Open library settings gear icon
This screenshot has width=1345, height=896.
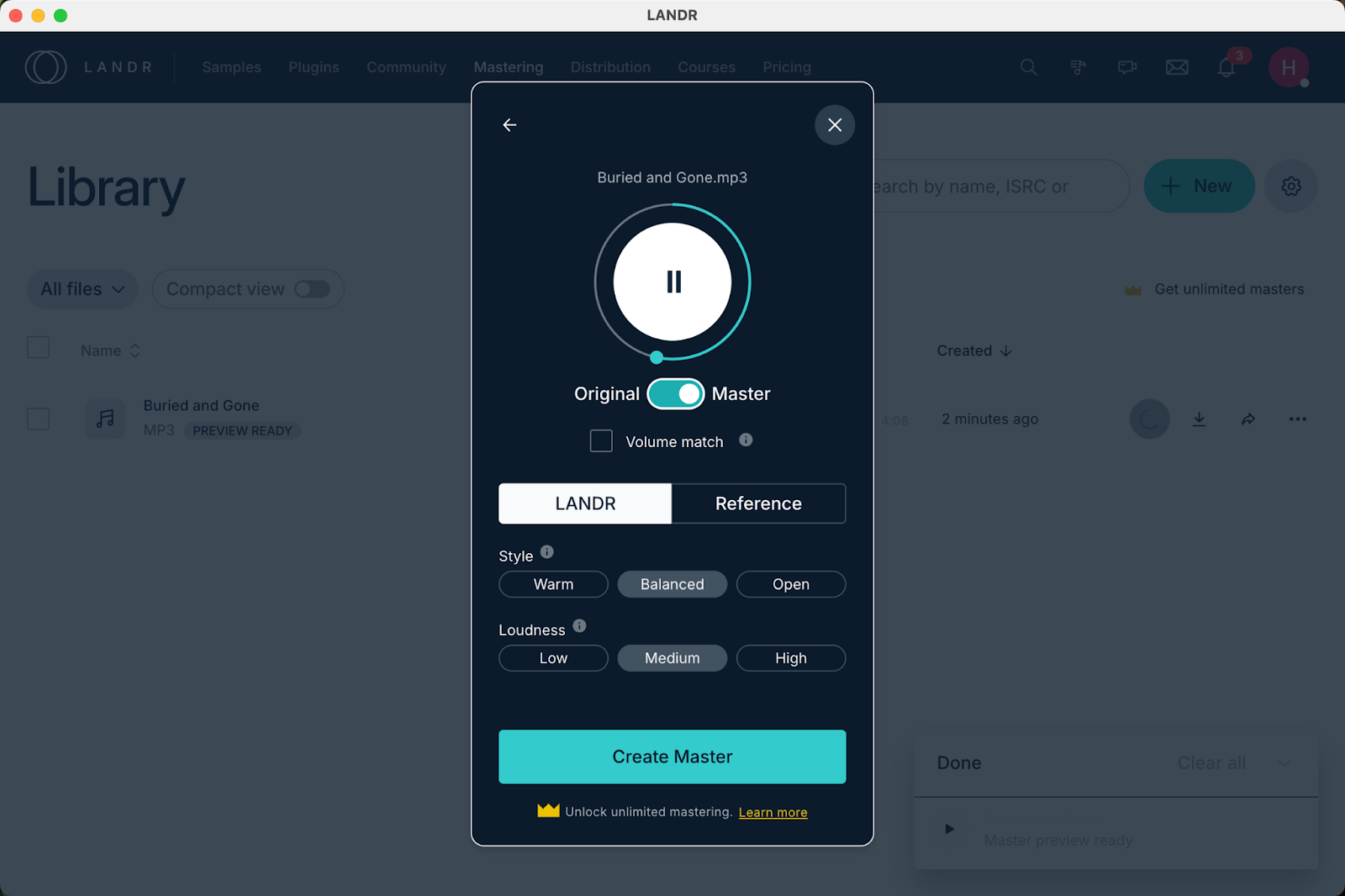tap(1291, 187)
